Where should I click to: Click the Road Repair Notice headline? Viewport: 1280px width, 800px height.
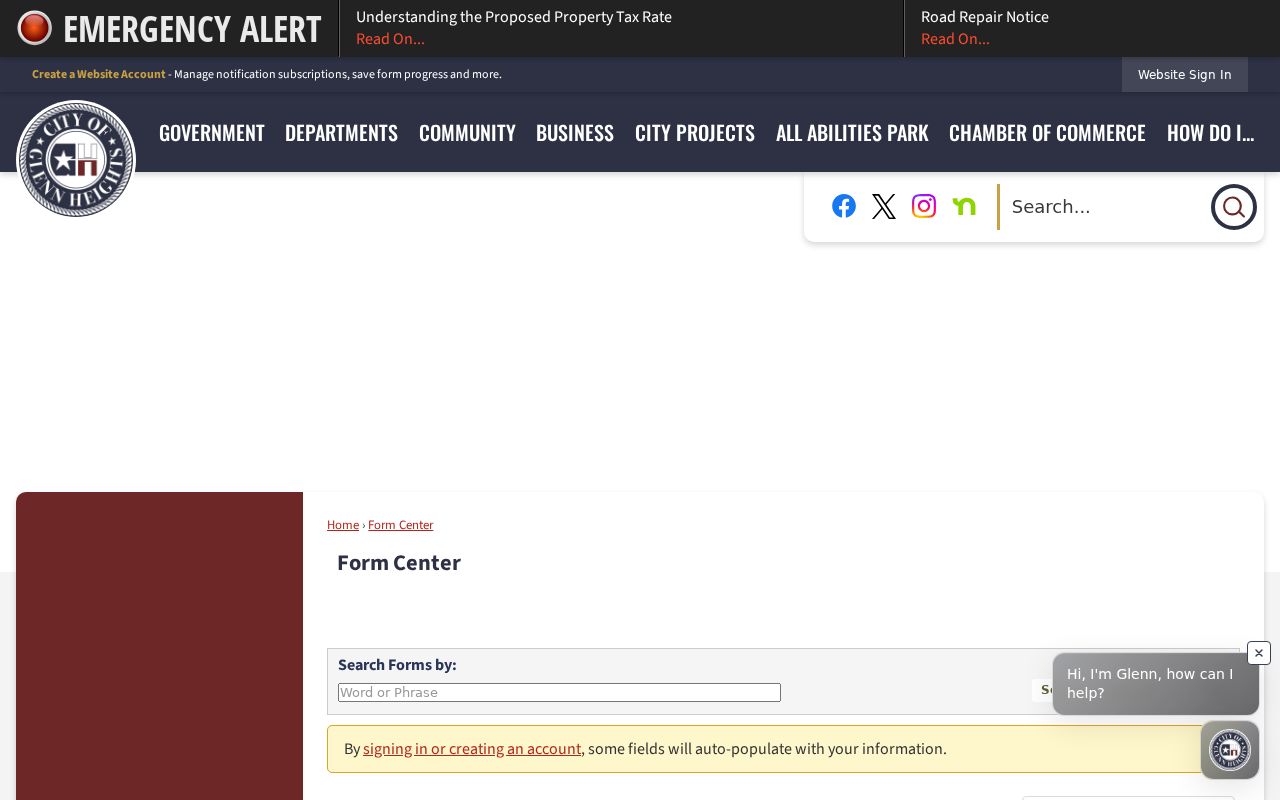pos(985,17)
